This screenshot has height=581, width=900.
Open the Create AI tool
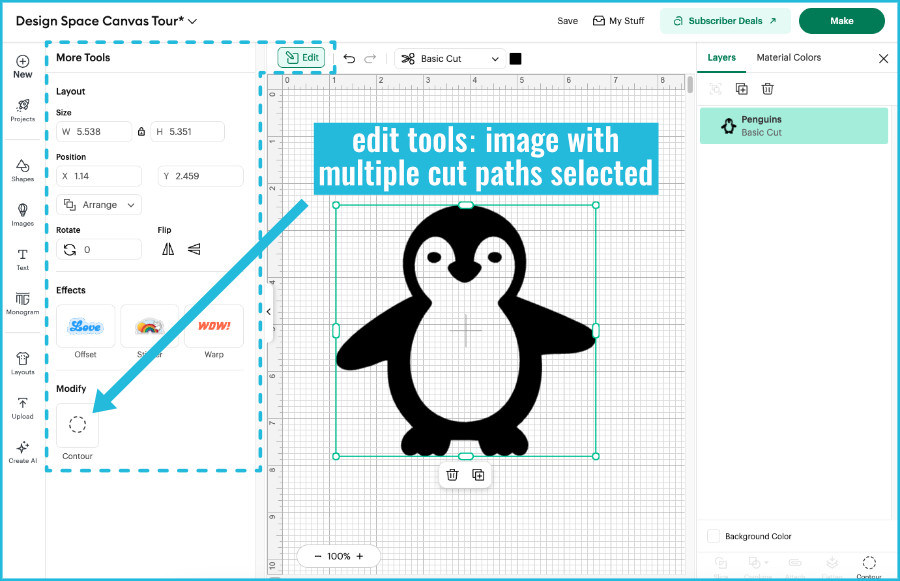22,452
